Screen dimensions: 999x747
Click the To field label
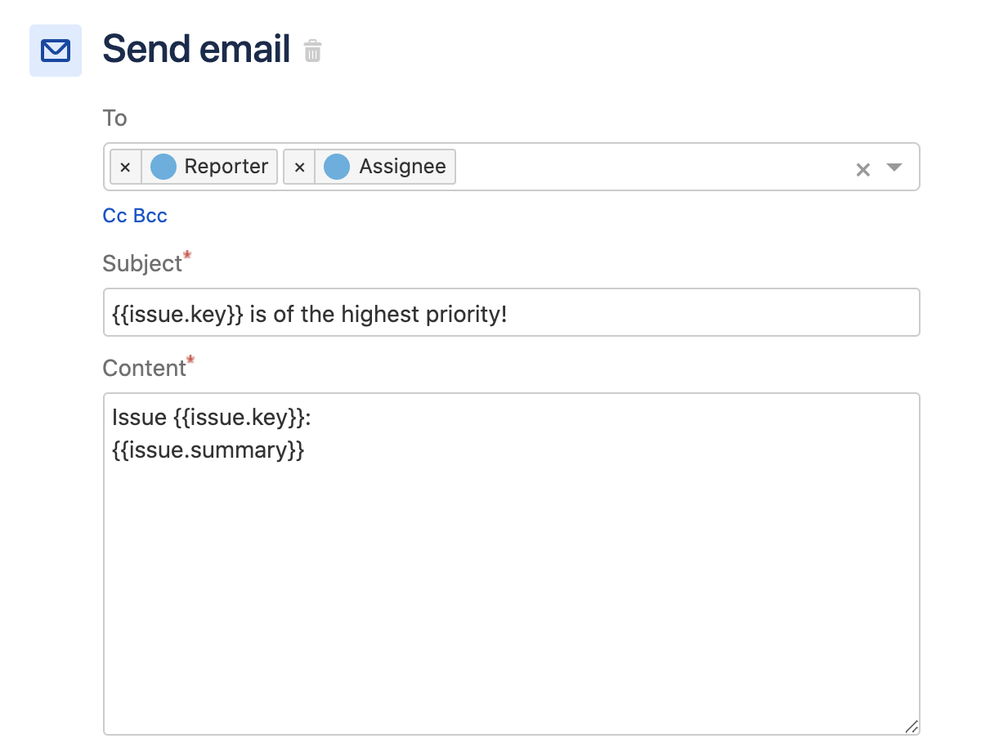point(115,118)
